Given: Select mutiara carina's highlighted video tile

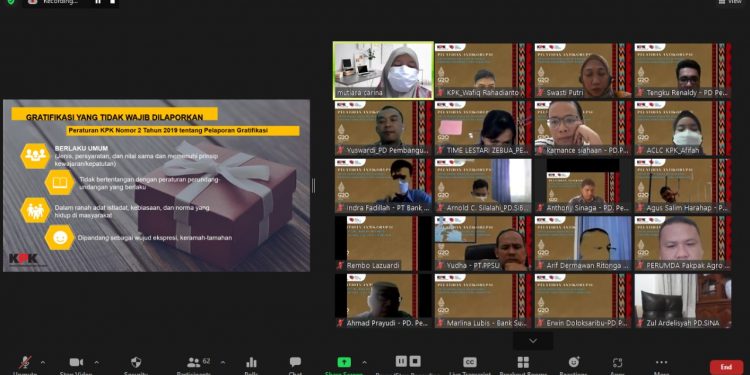Looking at the screenshot, I should [x=383, y=70].
